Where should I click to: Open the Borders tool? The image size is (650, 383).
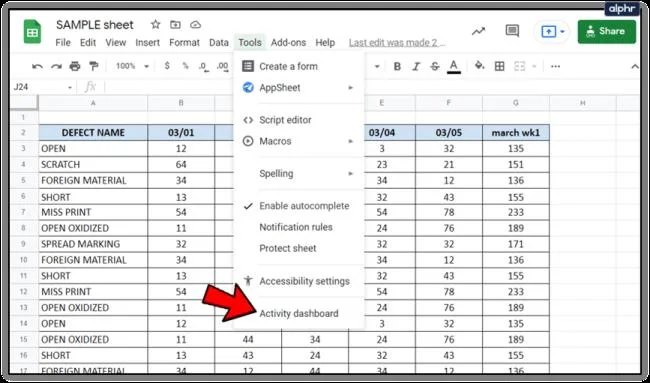(500, 66)
